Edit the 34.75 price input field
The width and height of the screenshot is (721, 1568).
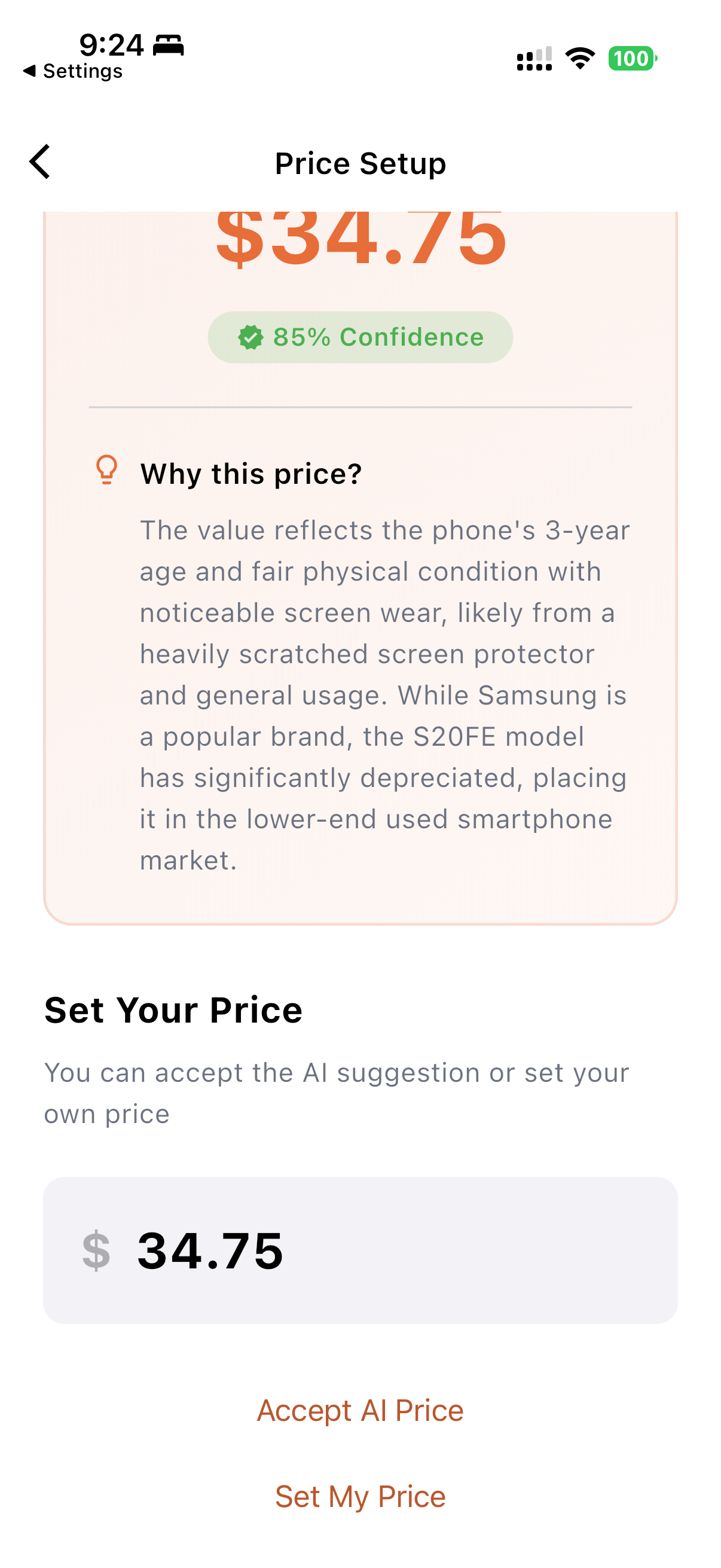360,1250
